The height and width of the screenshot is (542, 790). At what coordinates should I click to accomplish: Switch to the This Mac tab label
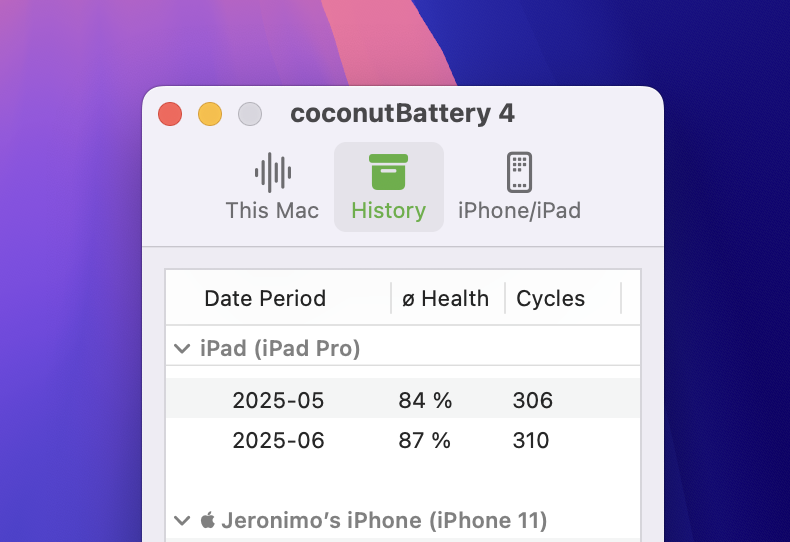click(x=272, y=210)
